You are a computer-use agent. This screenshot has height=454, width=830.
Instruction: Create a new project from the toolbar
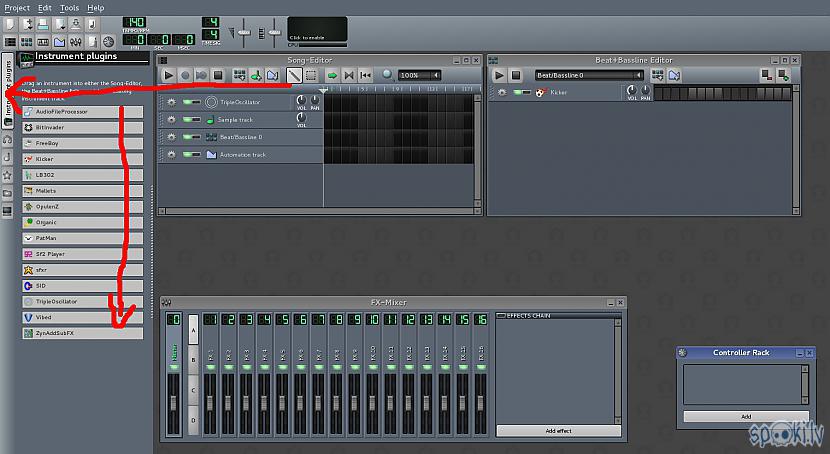click(x=10, y=24)
